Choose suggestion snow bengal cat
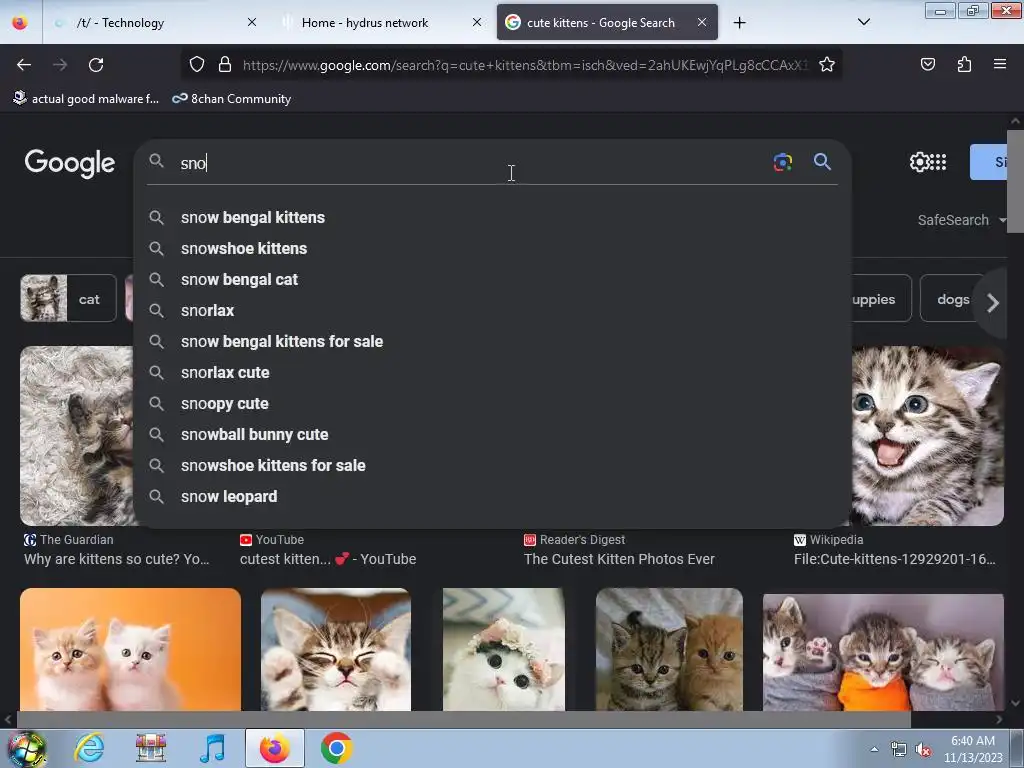Image resolution: width=1024 pixels, height=768 pixels. pos(492,280)
